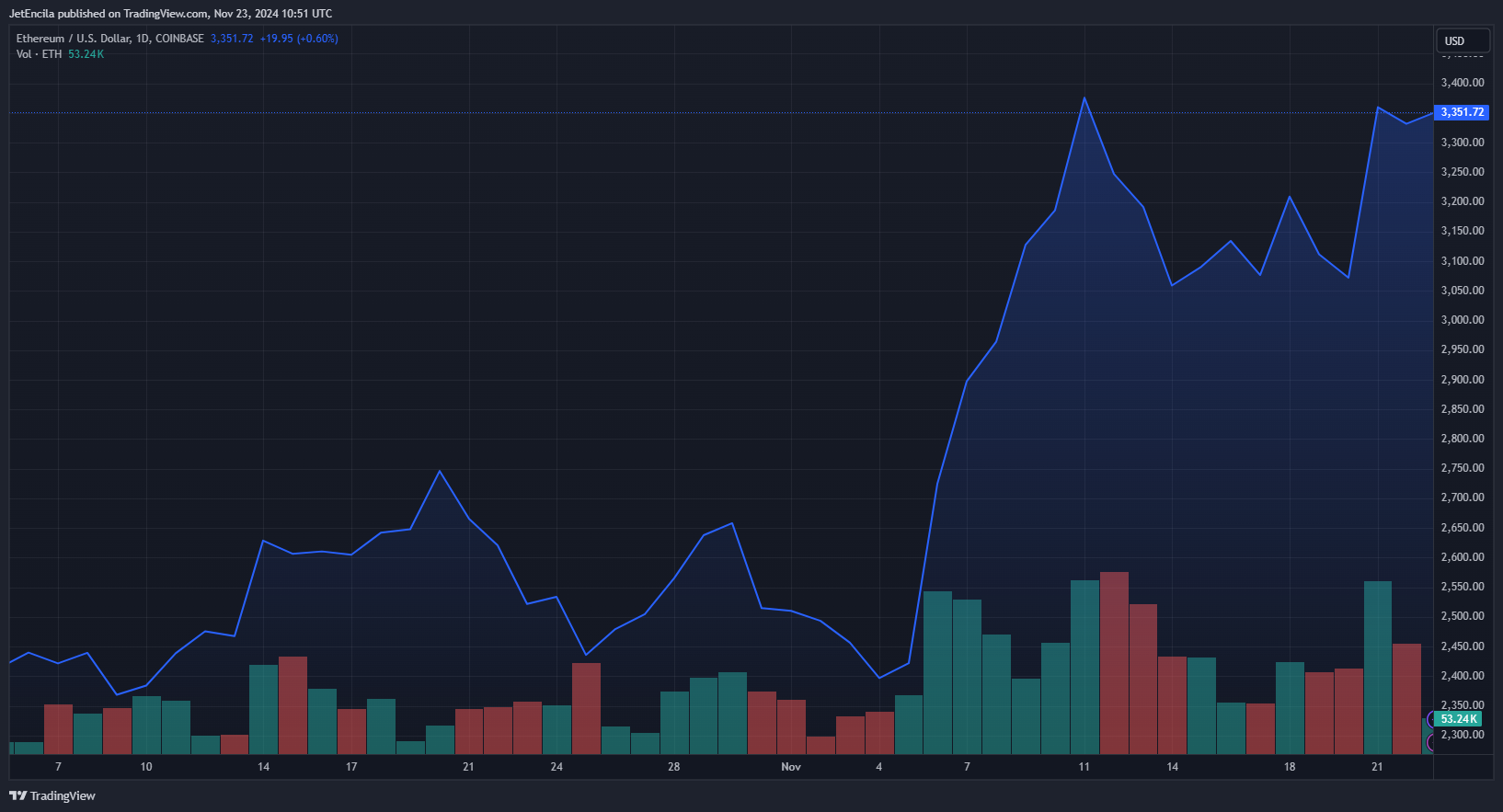Open the USD currency selector
The image size is (1503, 812).
tap(1462, 40)
